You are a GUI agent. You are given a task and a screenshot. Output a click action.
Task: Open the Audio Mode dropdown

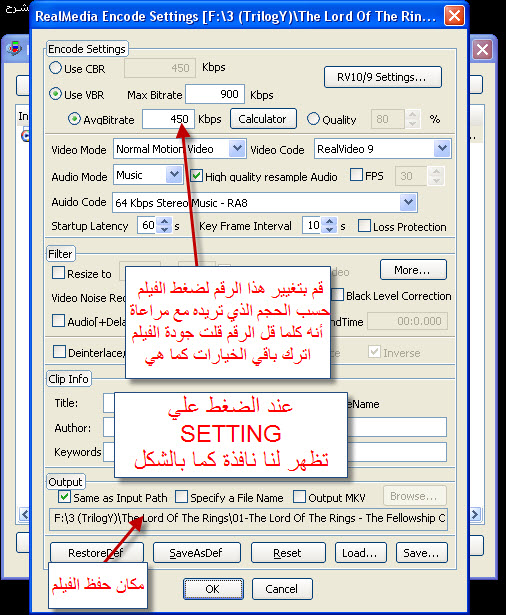174,175
